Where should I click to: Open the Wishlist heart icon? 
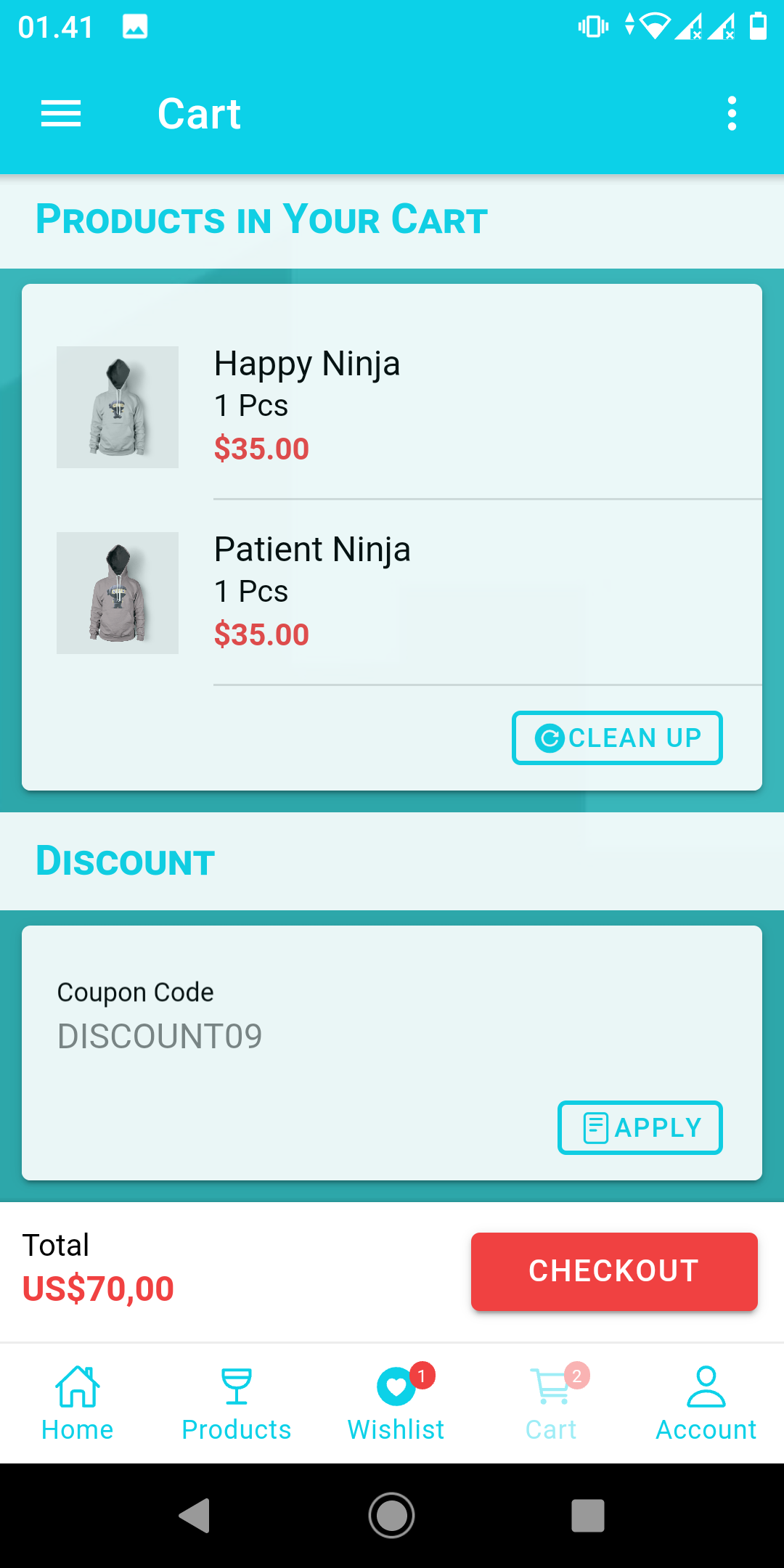[396, 1387]
